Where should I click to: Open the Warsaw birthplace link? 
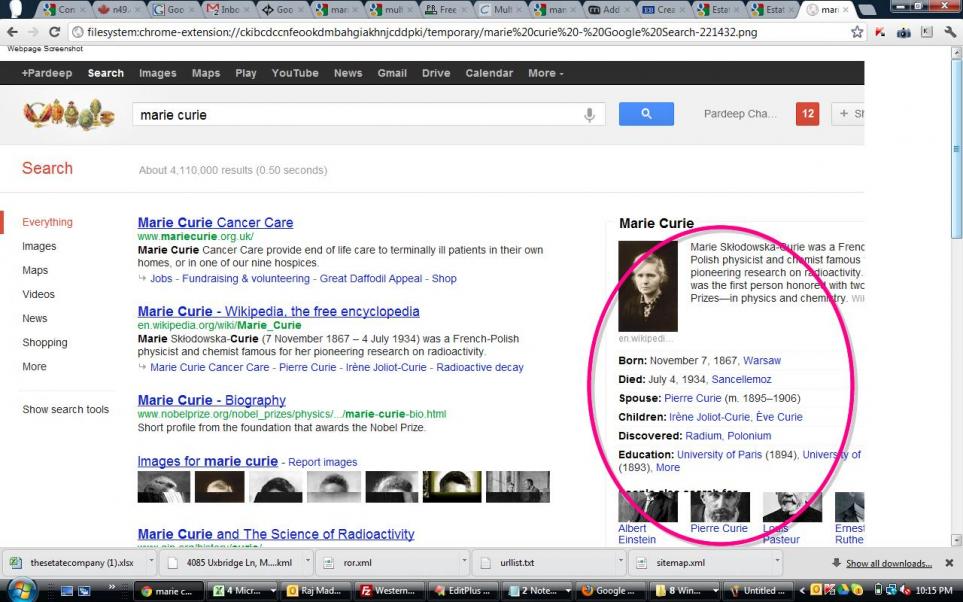point(762,361)
